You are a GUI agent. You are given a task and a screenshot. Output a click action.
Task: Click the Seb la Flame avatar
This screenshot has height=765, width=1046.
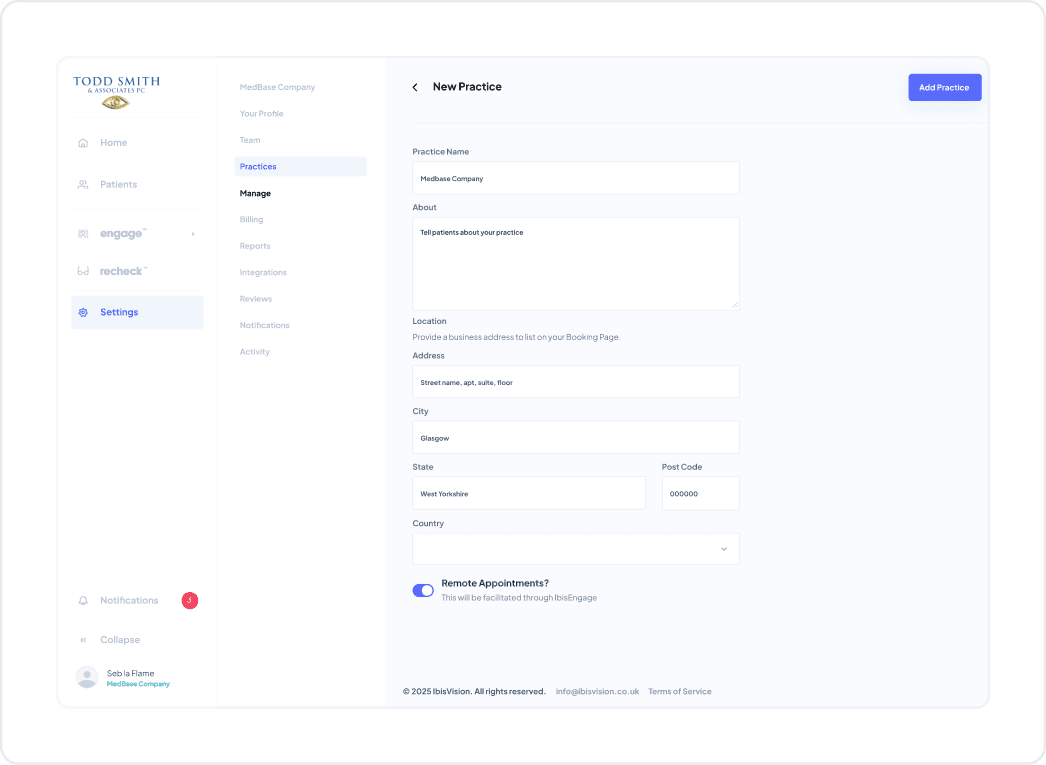click(x=87, y=678)
